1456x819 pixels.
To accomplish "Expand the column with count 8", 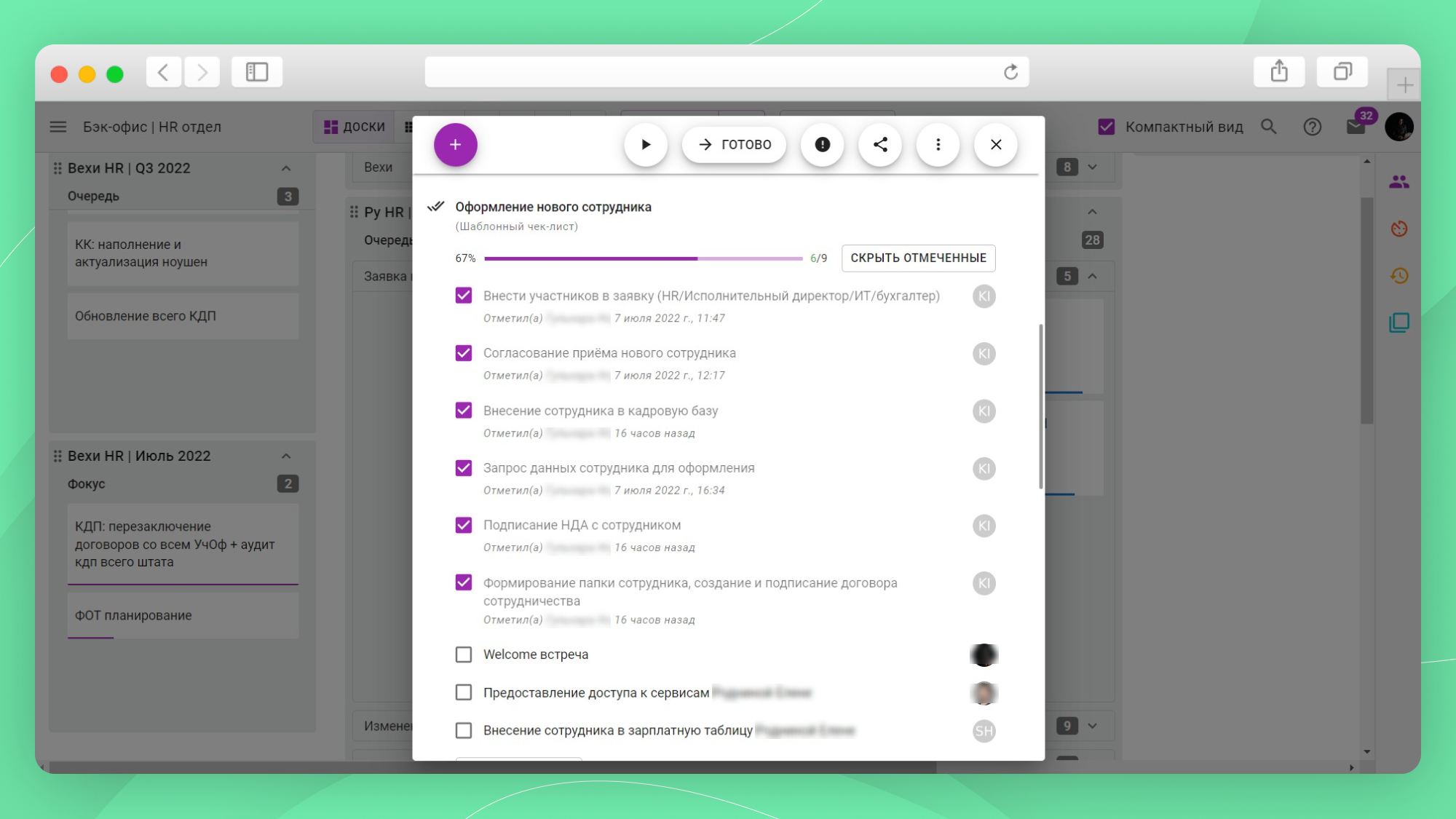I will pyautogui.click(x=1092, y=167).
